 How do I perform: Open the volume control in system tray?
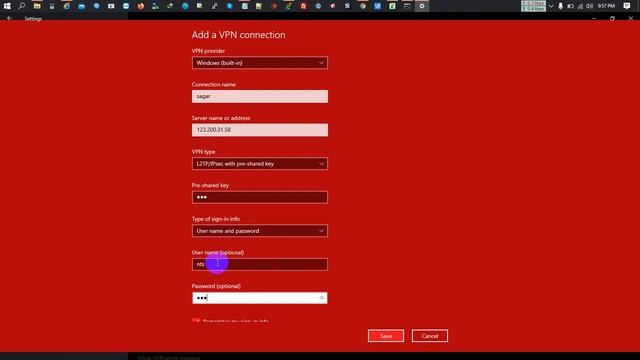pos(589,6)
